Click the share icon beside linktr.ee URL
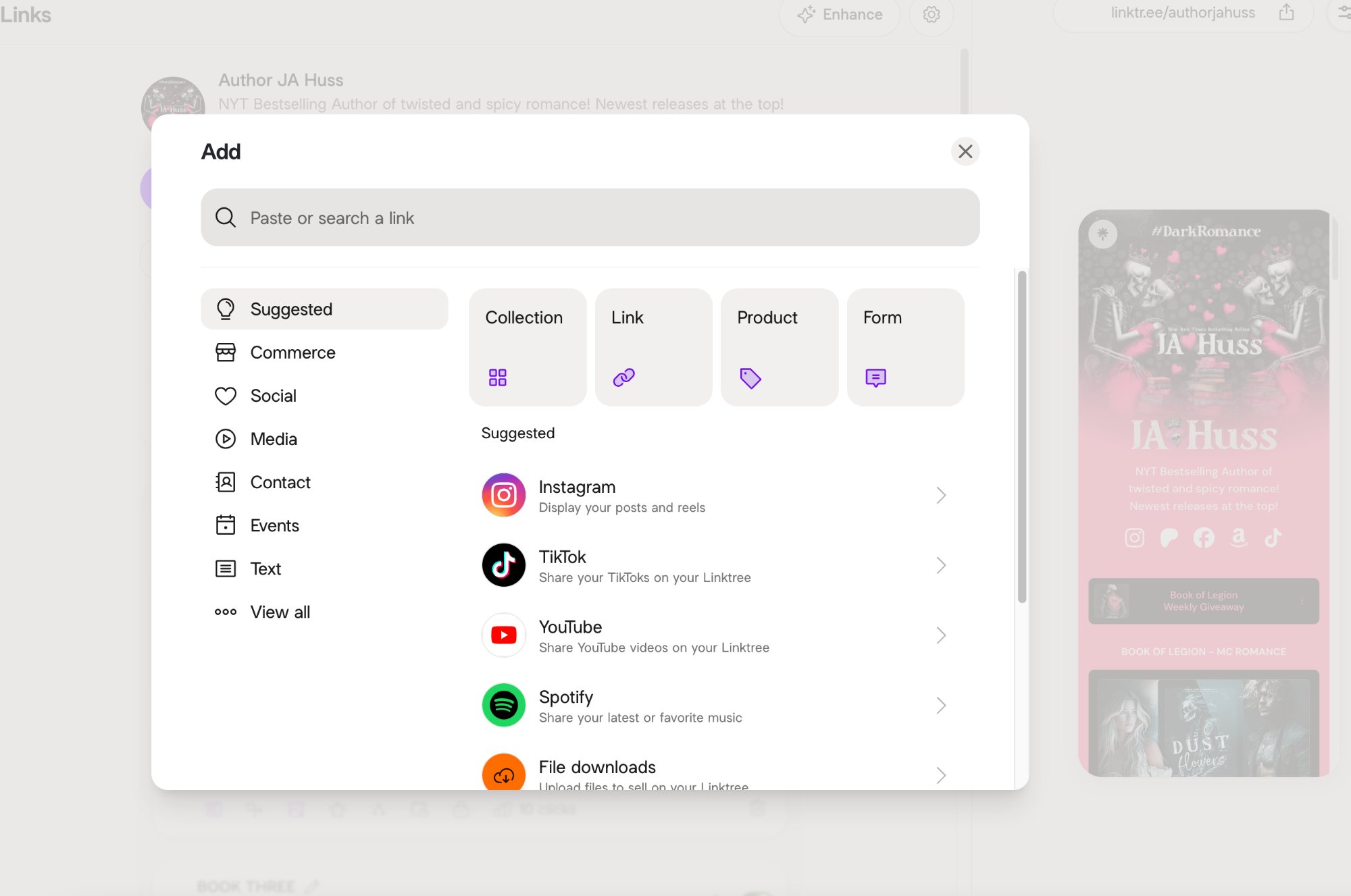 point(1286,13)
